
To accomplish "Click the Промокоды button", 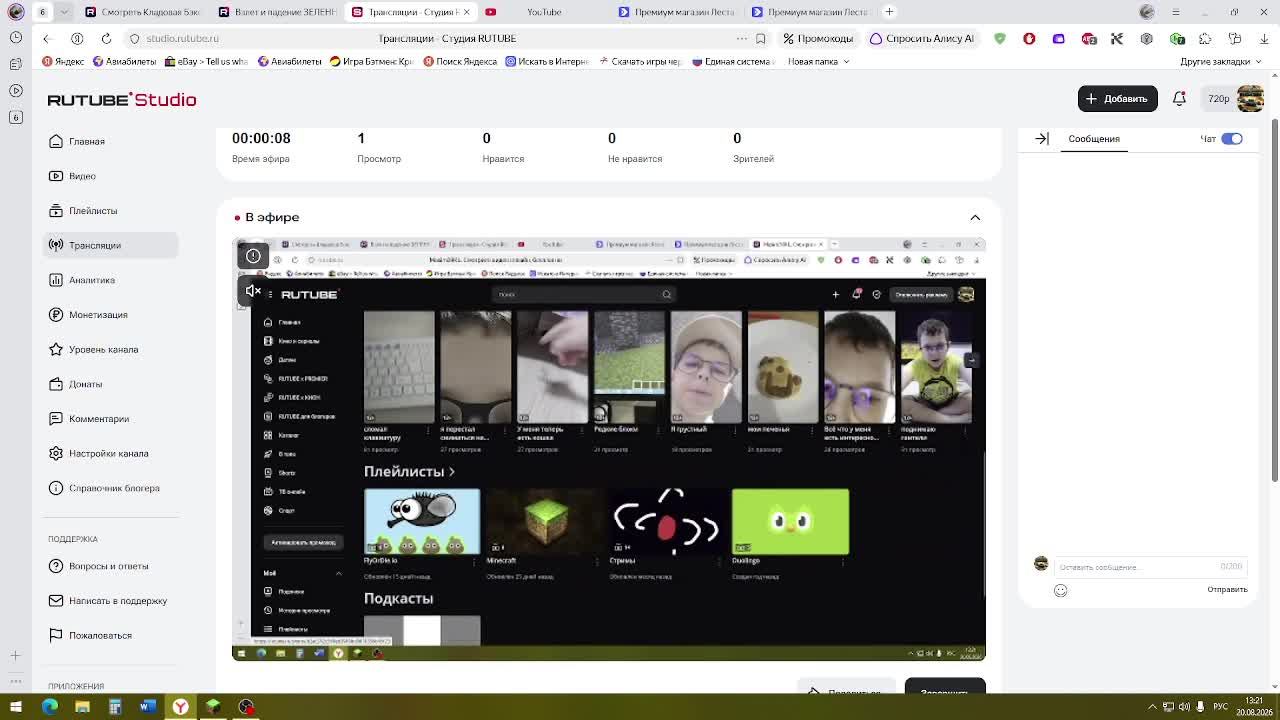I will 818,38.
